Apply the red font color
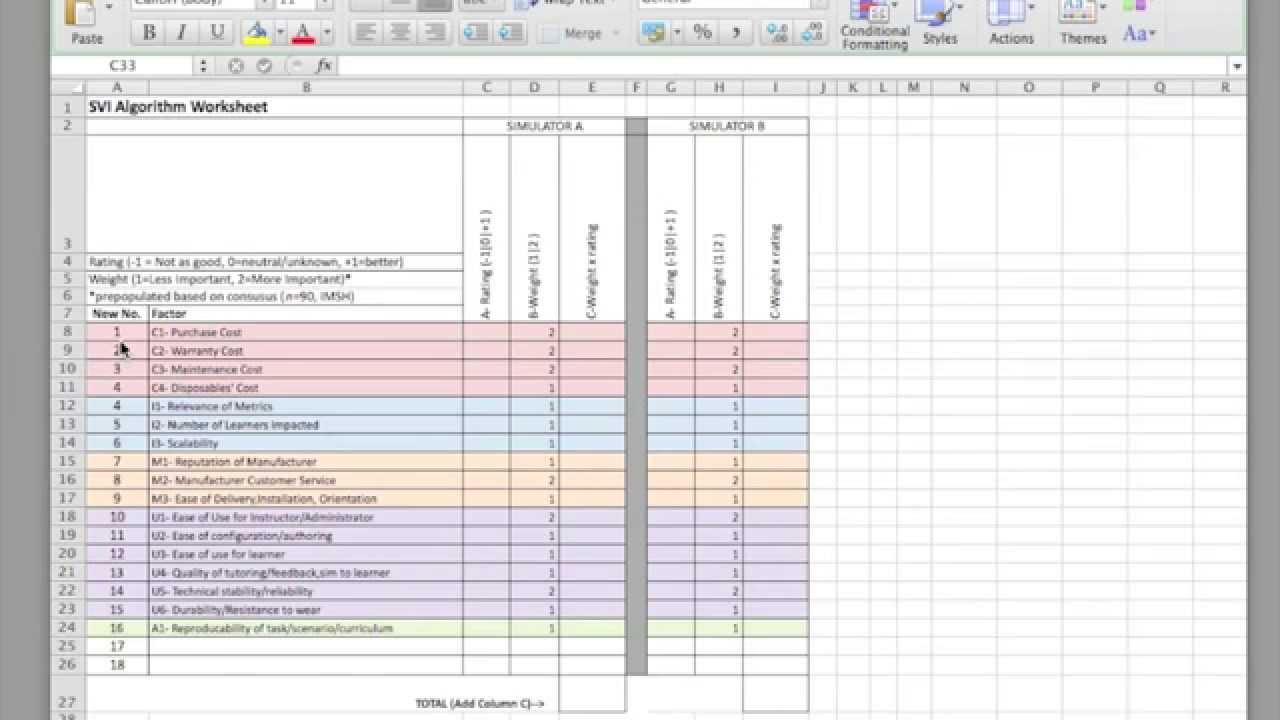This screenshot has height=720, width=1280. tap(304, 32)
